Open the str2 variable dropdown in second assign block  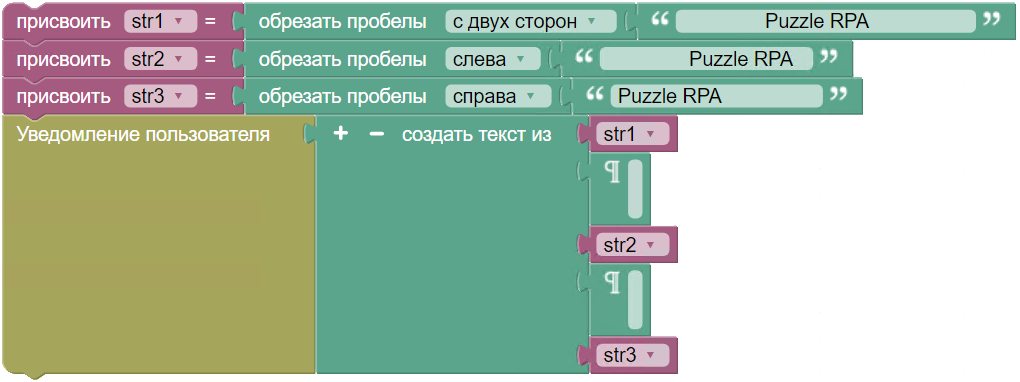point(161,59)
